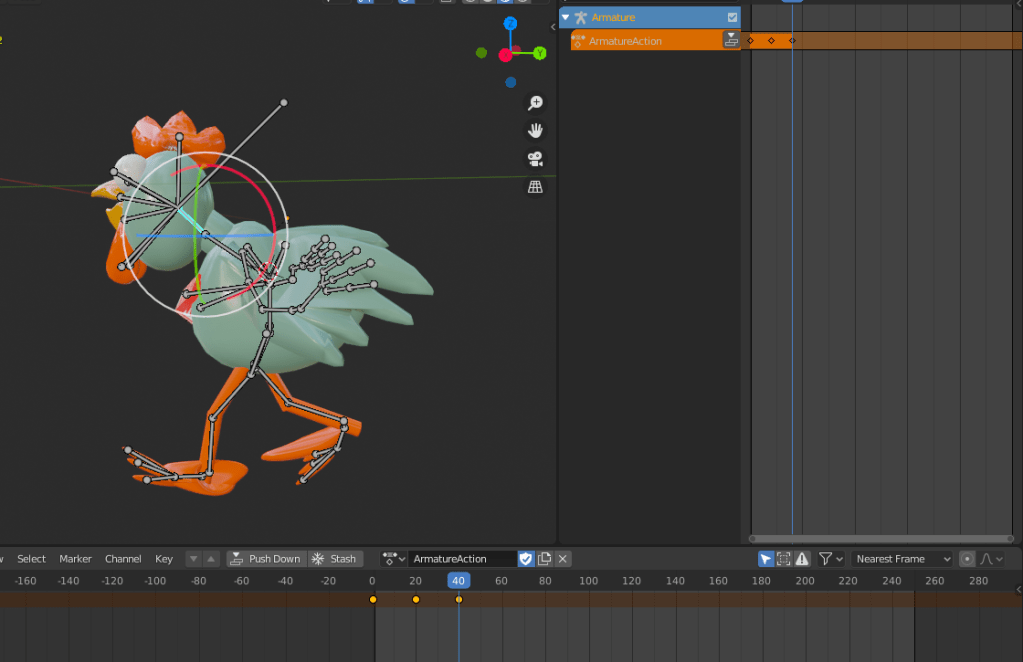This screenshot has height=662, width=1023.
Task: Click the zoom view magnifier icon
Action: click(x=535, y=103)
